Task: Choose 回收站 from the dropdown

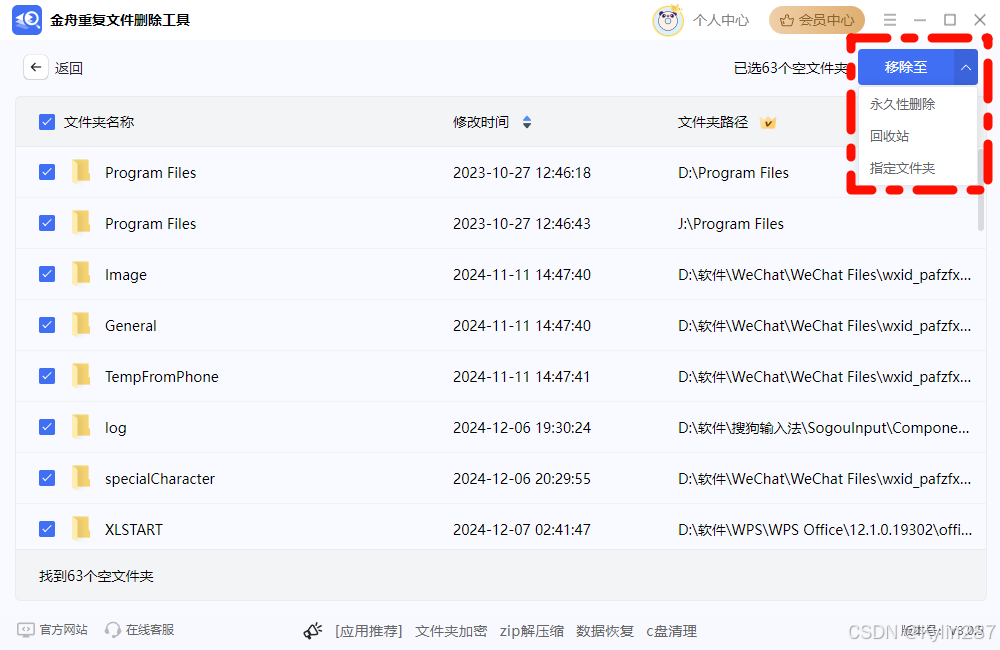Action: point(890,136)
